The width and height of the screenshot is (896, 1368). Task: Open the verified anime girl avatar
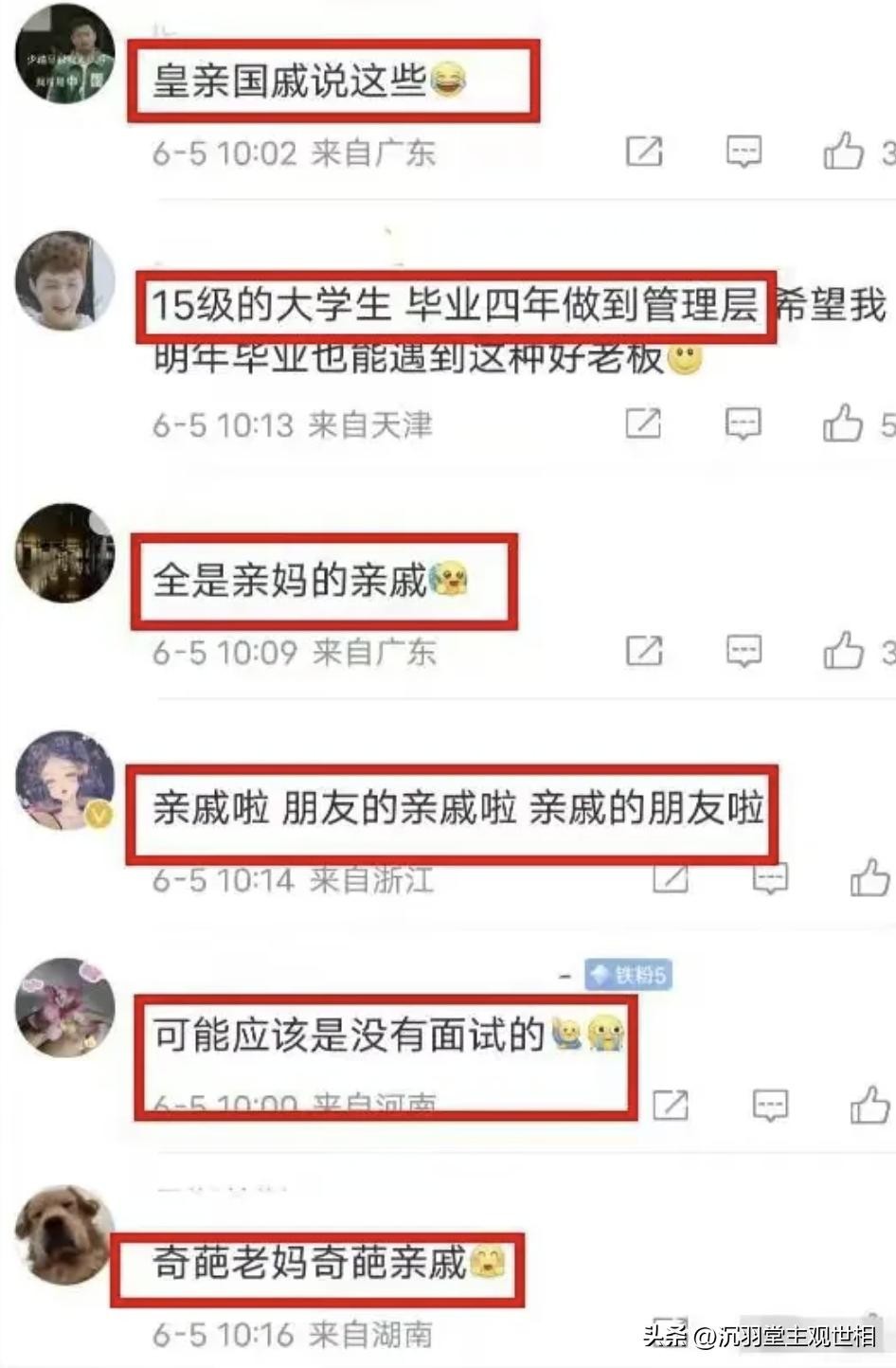tap(64, 780)
